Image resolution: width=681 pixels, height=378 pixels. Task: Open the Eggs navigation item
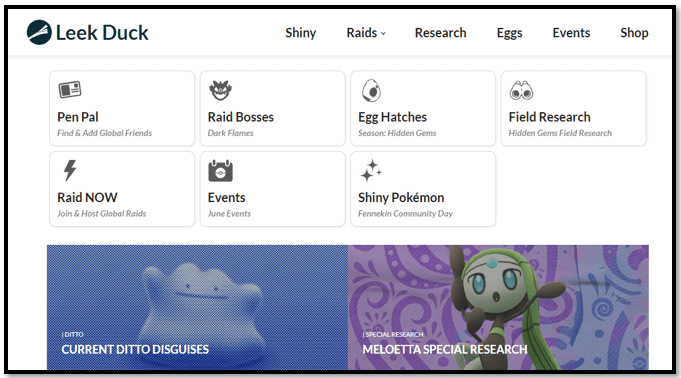509,33
